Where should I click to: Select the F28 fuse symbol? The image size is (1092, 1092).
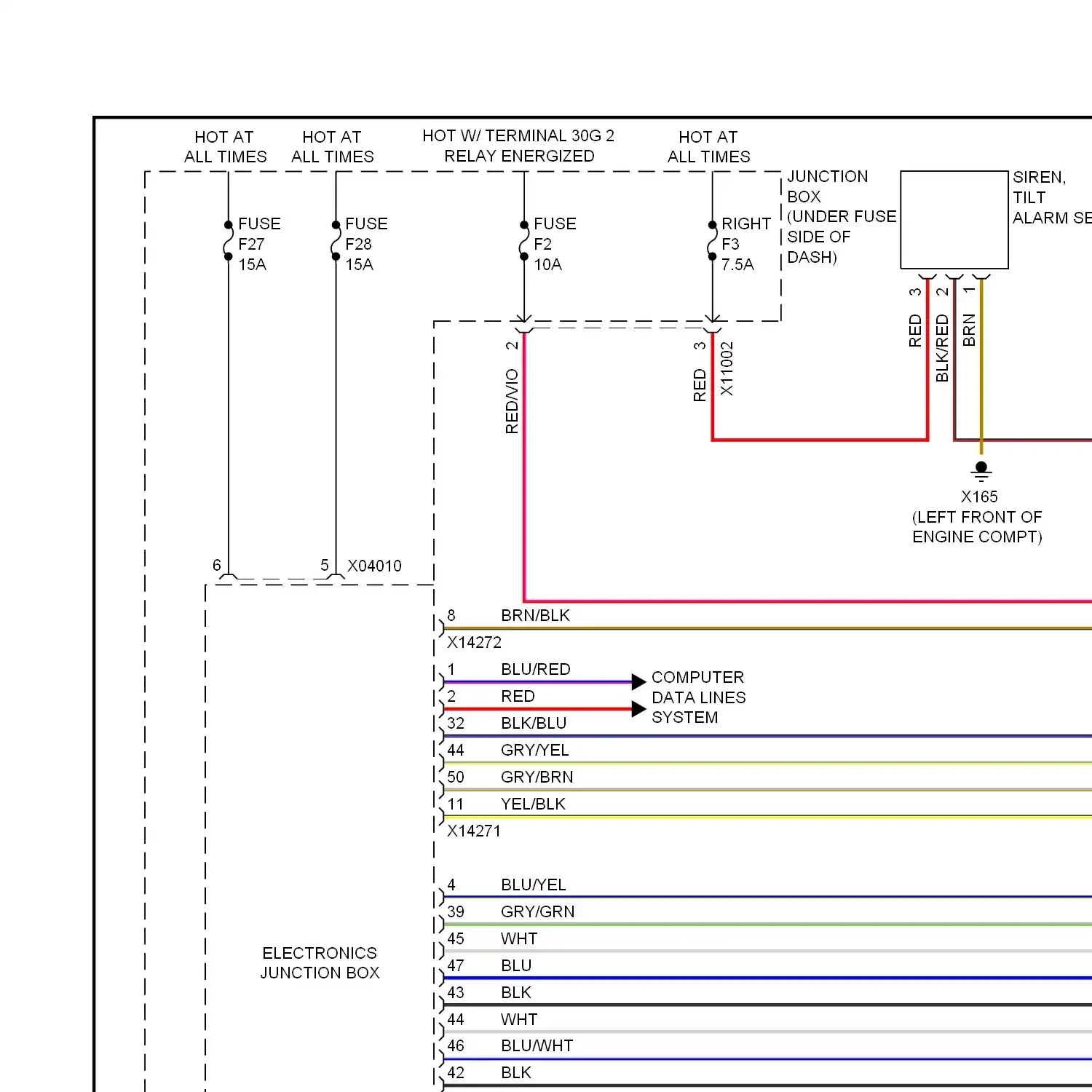[336, 241]
